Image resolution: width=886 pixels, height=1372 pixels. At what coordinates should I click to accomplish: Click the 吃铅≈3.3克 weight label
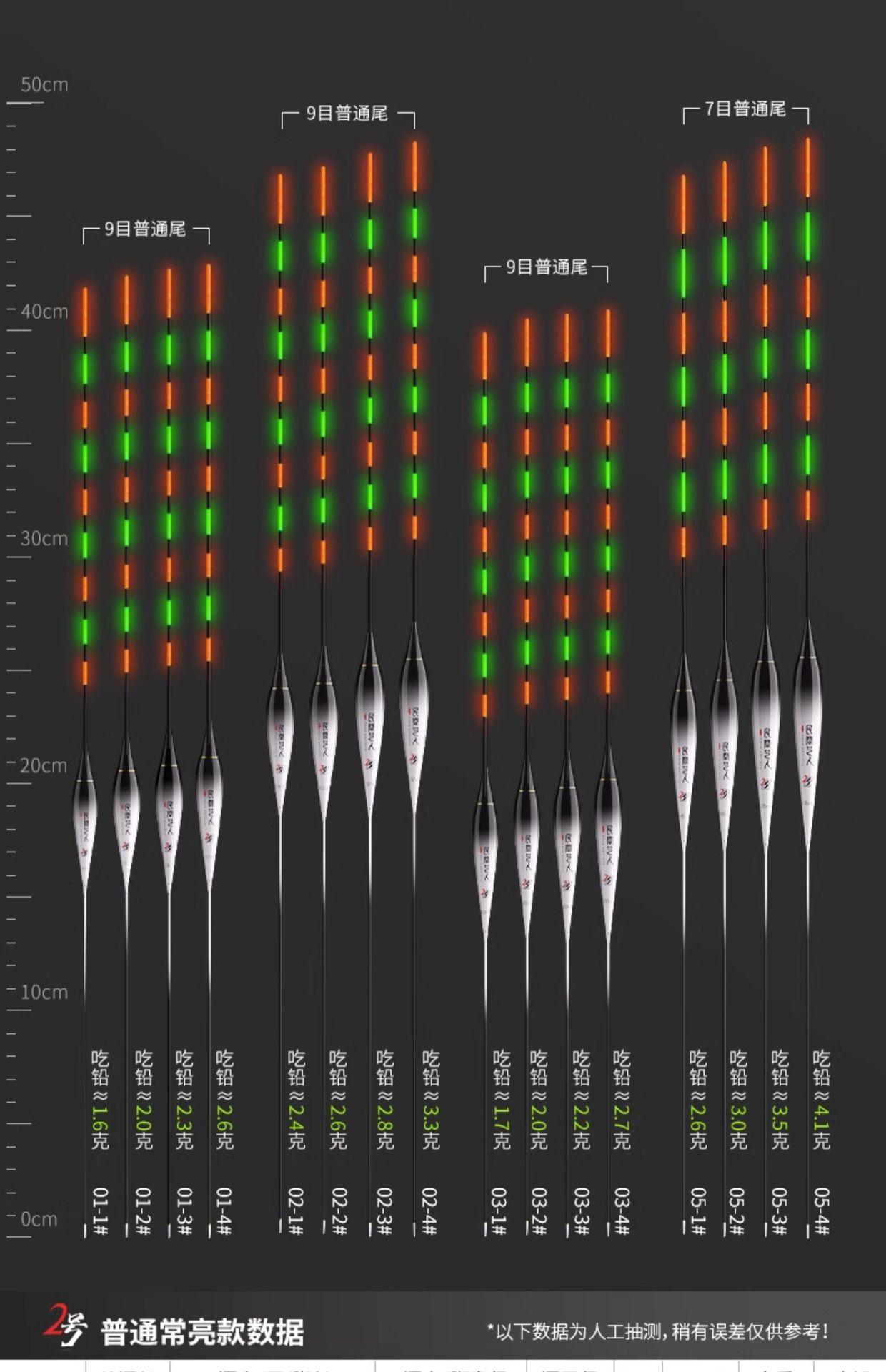(x=430, y=1100)
